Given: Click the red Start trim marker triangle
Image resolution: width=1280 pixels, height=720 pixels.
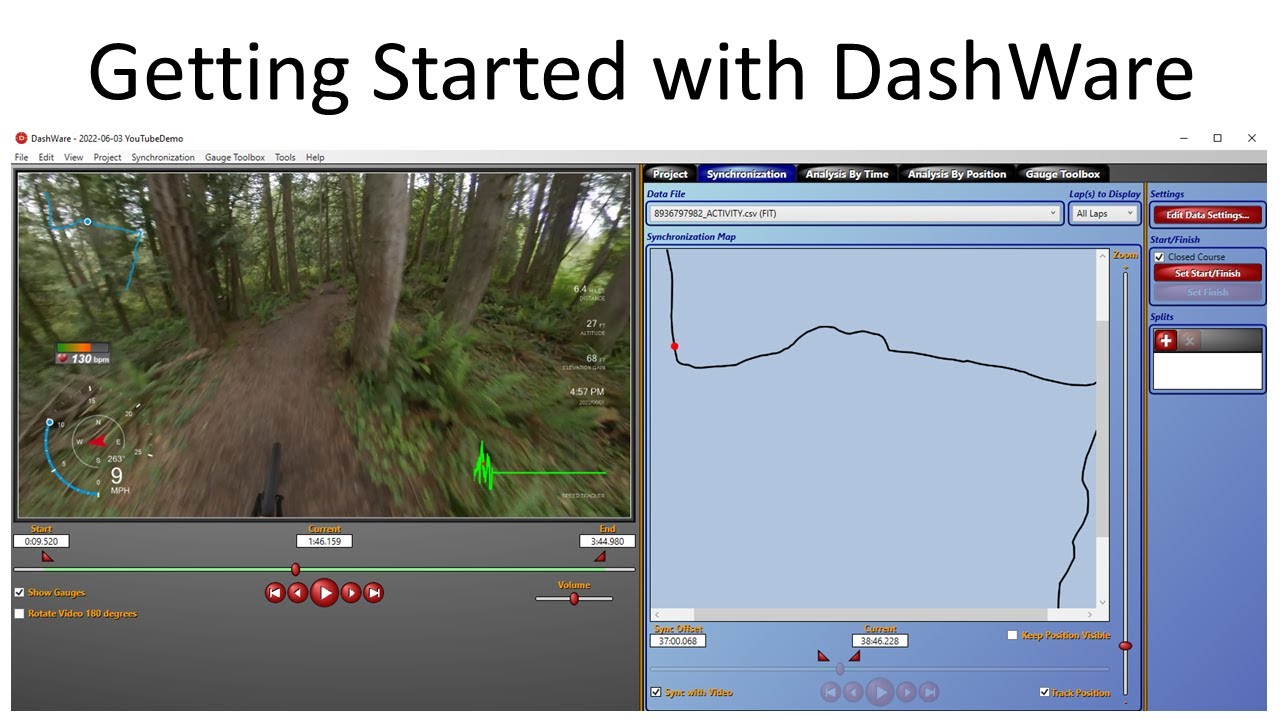Looking at the screenshot, I should click(x=47, y=556).
